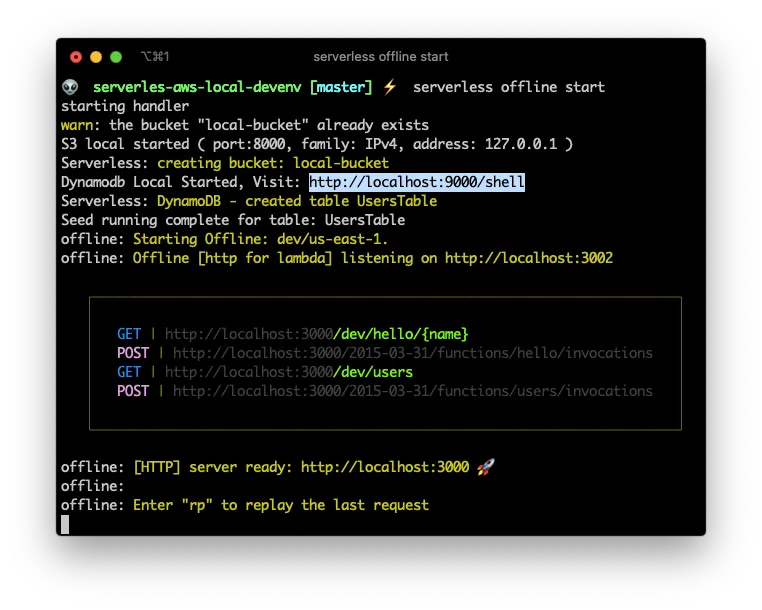Image resolution: width=762 pixels, height=610 pixels.
Task: Click '[HTTP] server ready:' text
Action: (213, 467)
